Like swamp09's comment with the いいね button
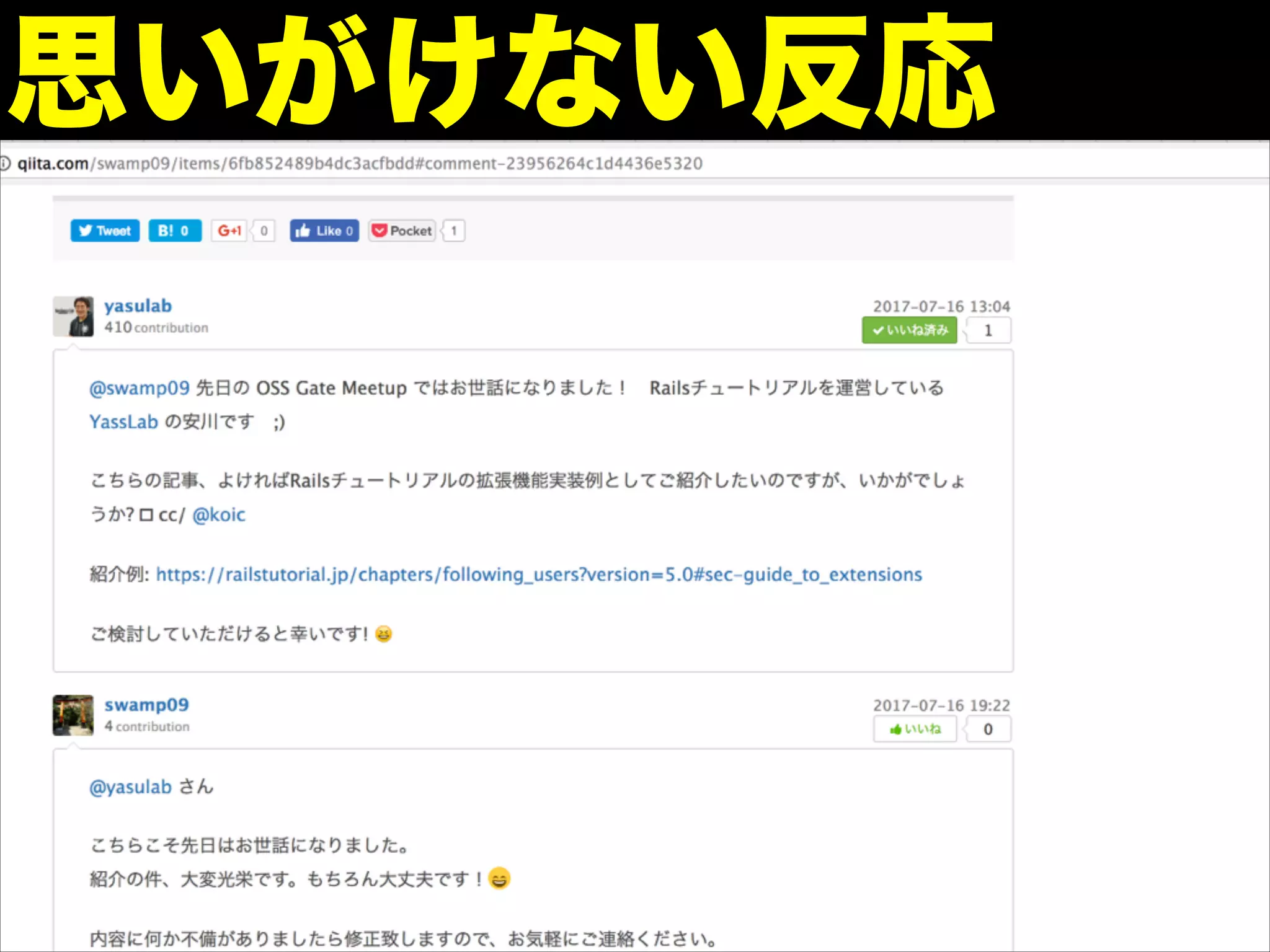The width and height of the screenshot is (1270, 952). click(915, 729)
